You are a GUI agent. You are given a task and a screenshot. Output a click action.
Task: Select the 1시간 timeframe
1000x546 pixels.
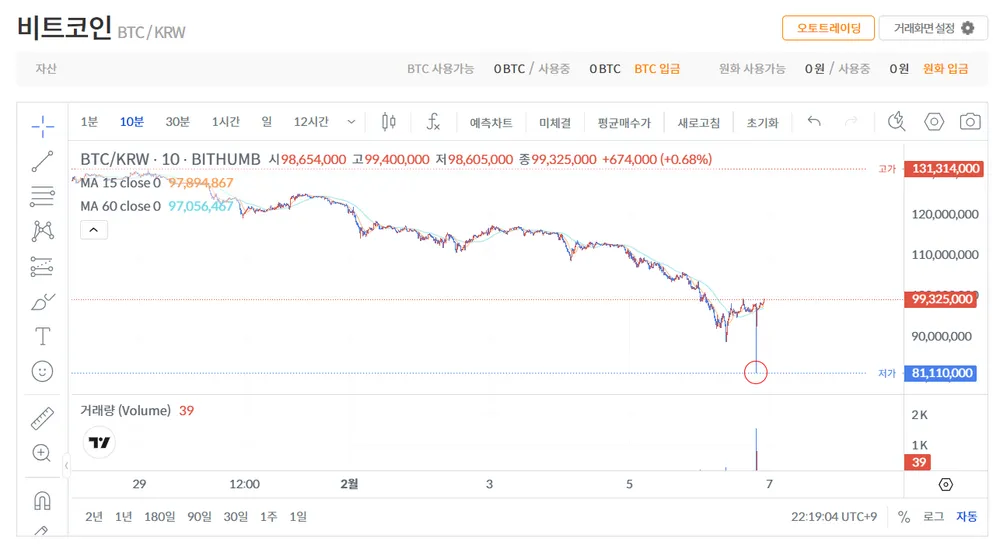click(225, 122)
